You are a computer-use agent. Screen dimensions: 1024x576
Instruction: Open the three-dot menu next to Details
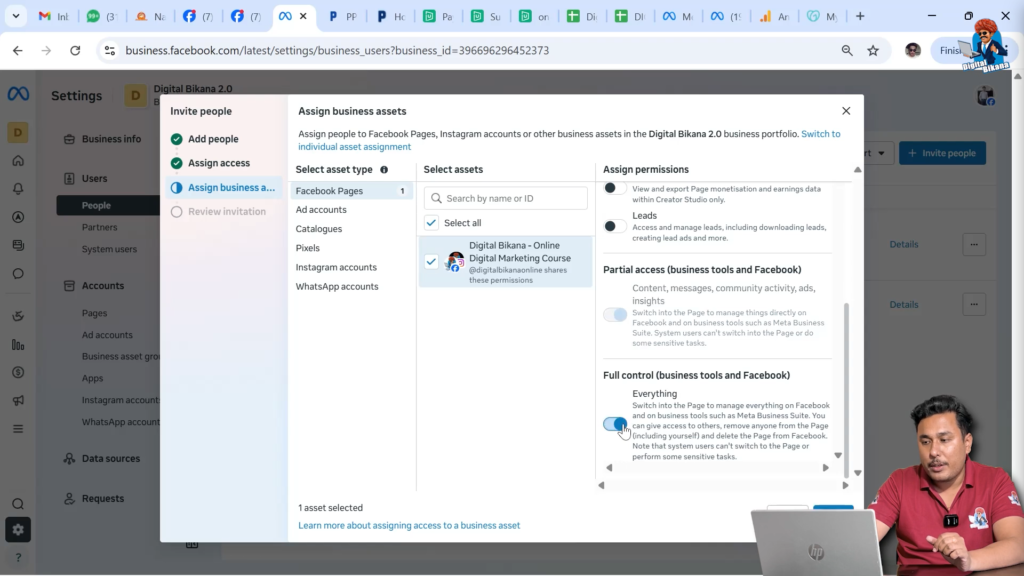(974, 244)
